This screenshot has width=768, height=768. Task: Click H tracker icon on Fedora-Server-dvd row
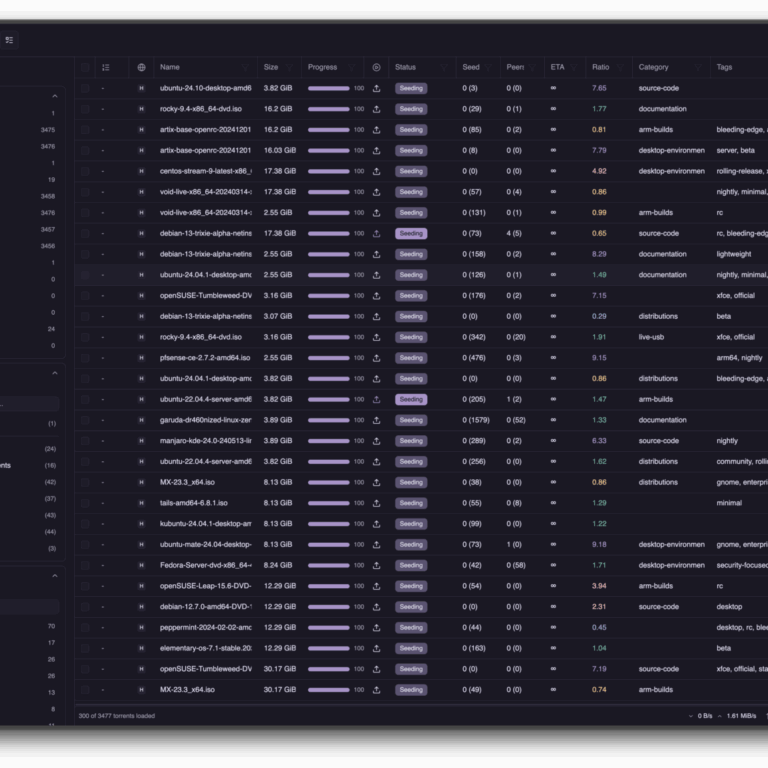pos(141,565)
